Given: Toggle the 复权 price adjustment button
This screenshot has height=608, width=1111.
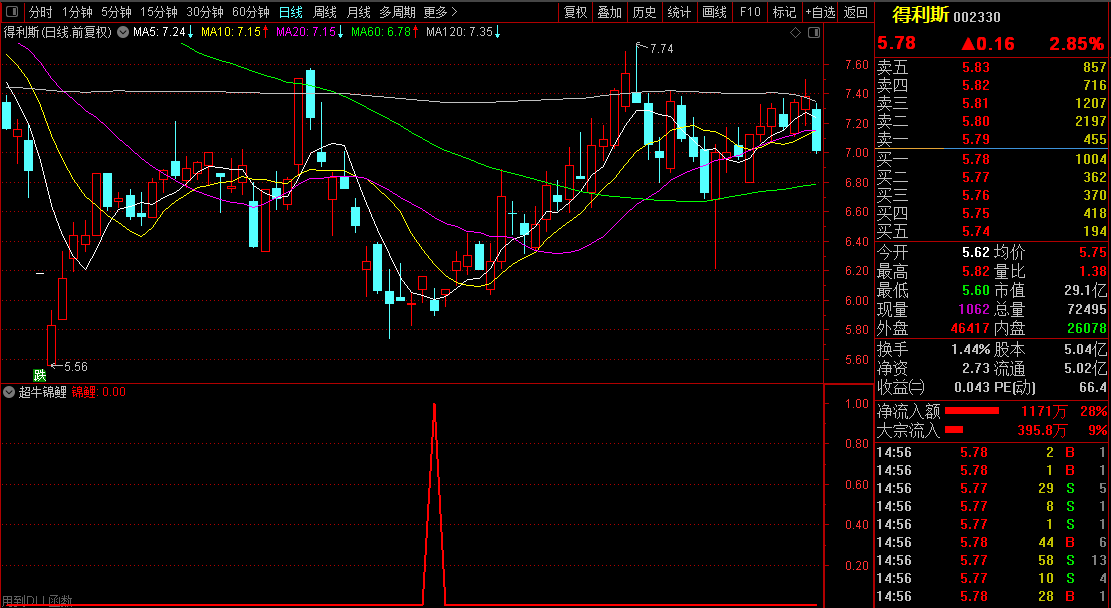Looking at the screenshot, I should pyautogui.click(x=575, y=12).
